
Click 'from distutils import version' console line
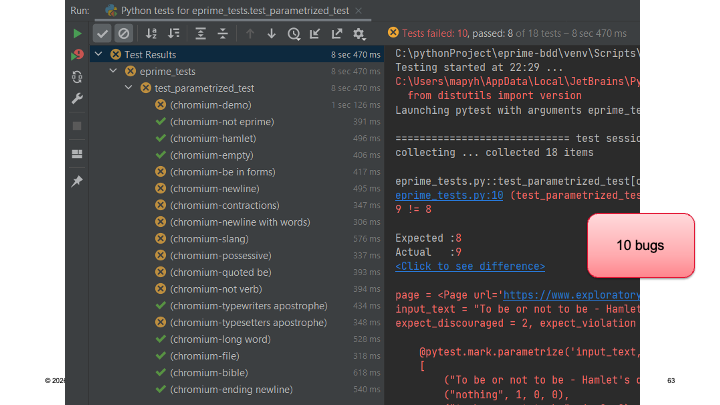(x=495, y=96)
